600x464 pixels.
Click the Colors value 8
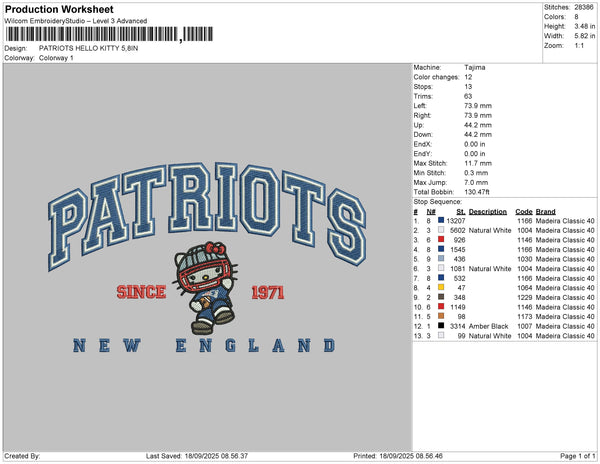coord(576,17)
